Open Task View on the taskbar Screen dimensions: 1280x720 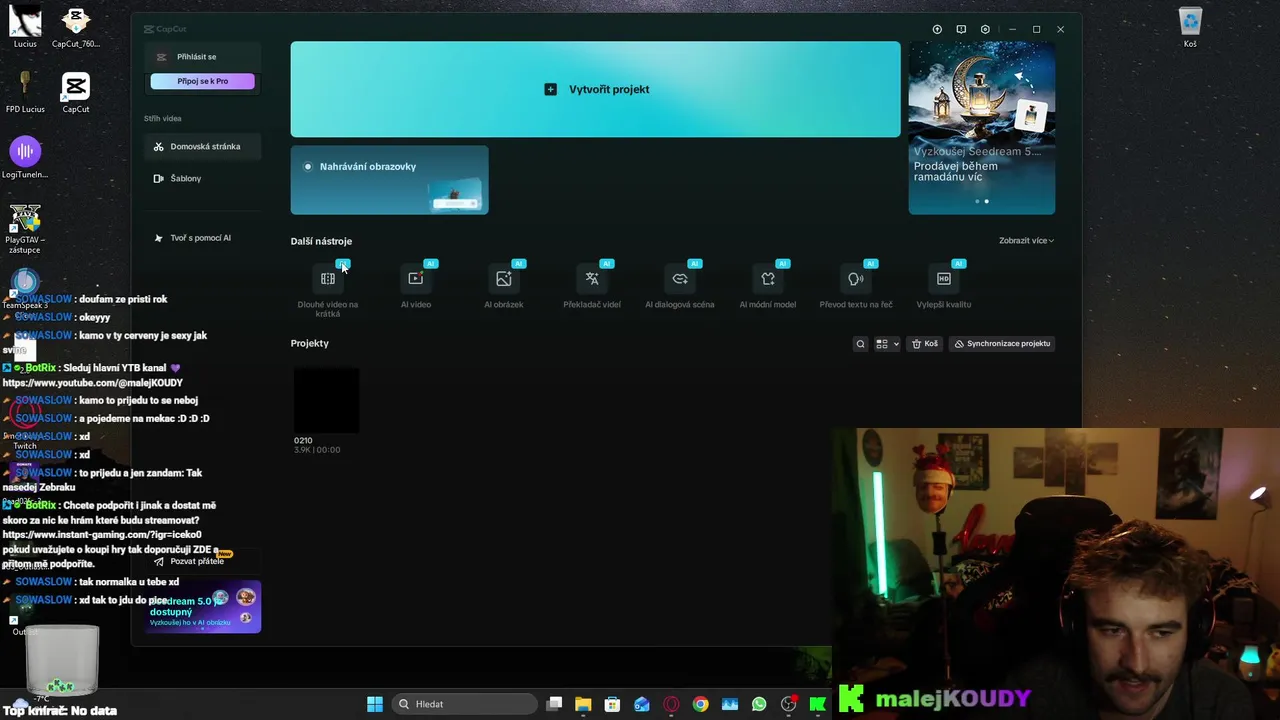tap(555, 704)
